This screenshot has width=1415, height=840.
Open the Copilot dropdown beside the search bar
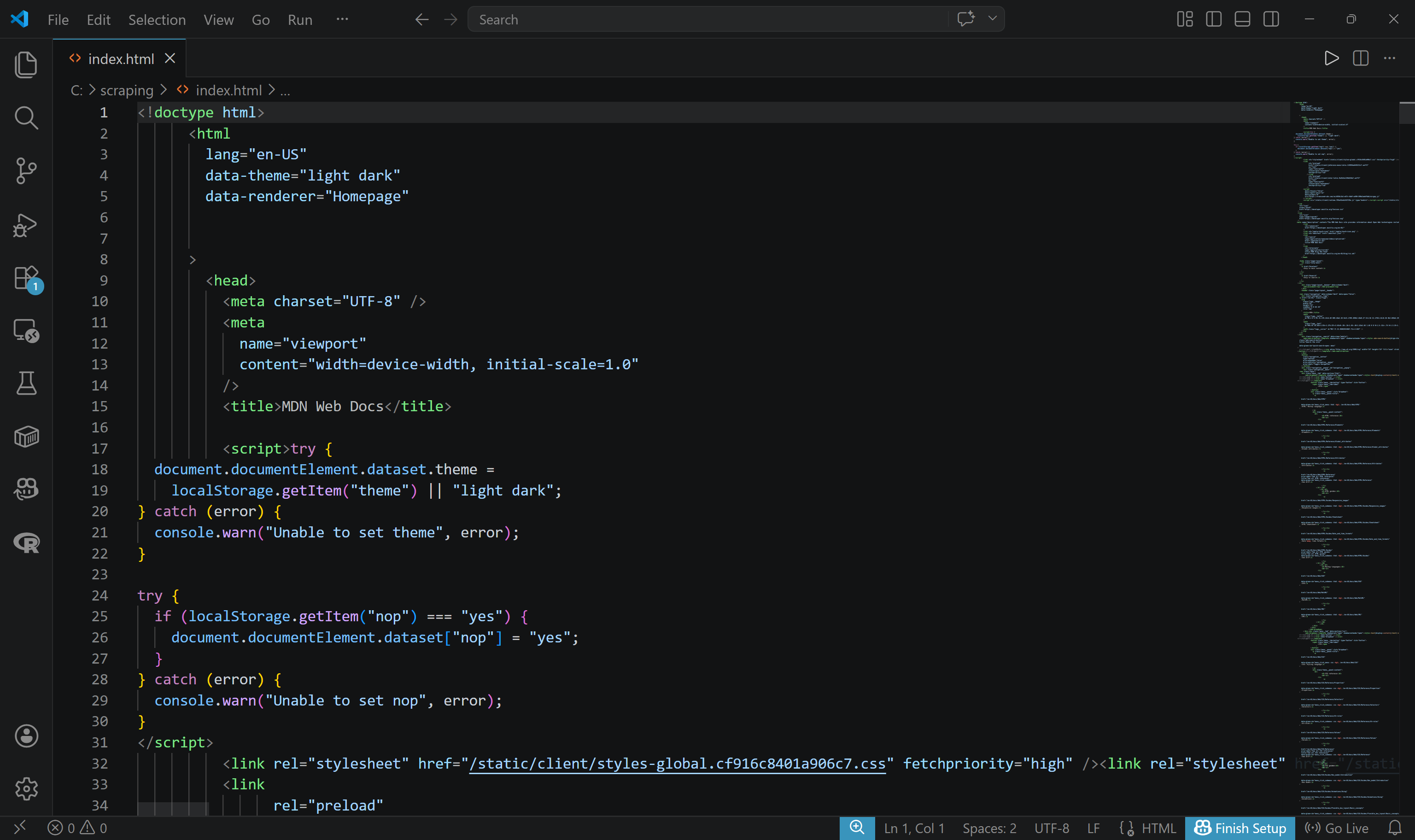tap(992, 19)
